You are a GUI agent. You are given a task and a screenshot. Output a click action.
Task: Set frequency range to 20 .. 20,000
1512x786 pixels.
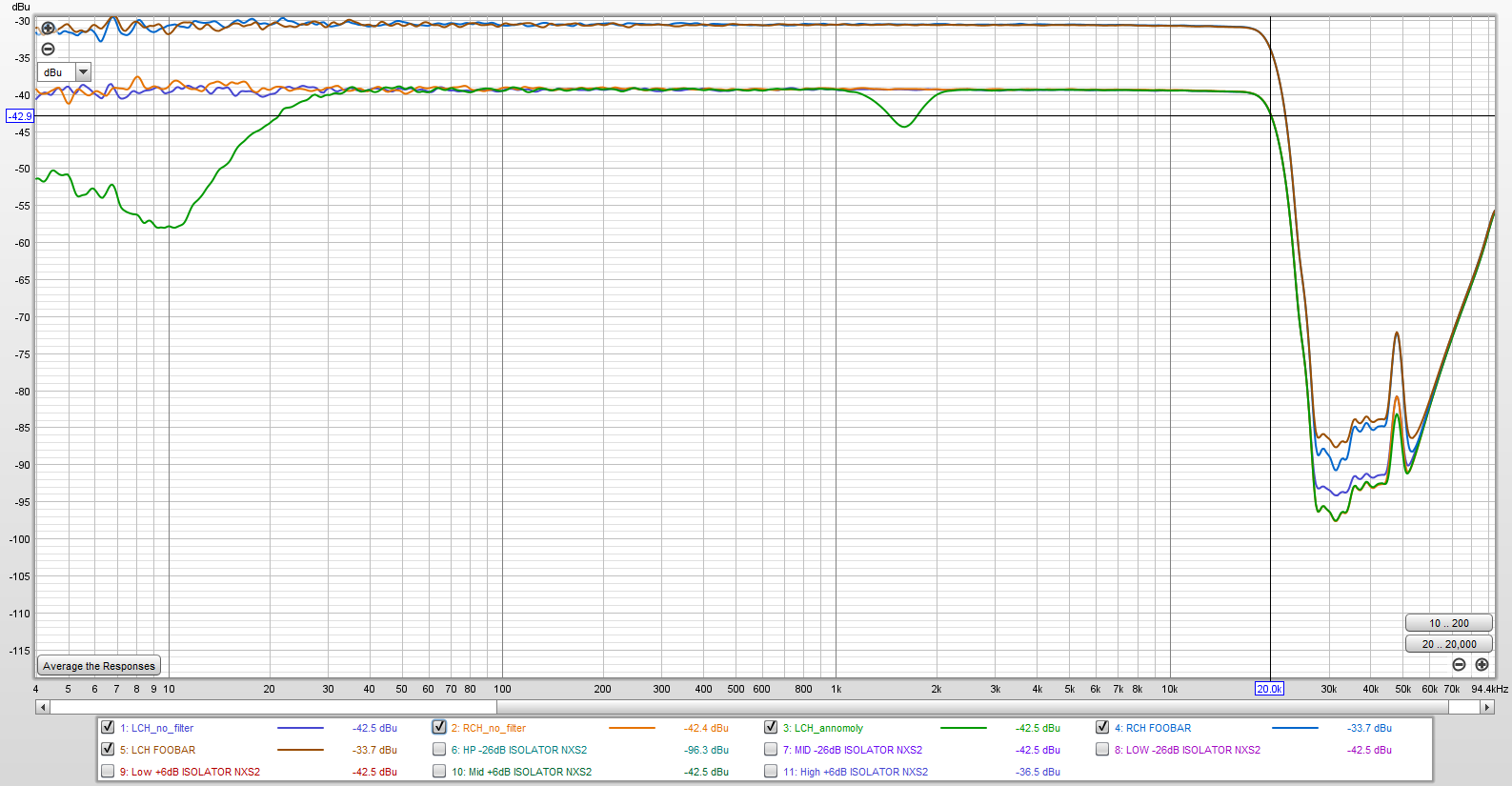(1448, 644)
